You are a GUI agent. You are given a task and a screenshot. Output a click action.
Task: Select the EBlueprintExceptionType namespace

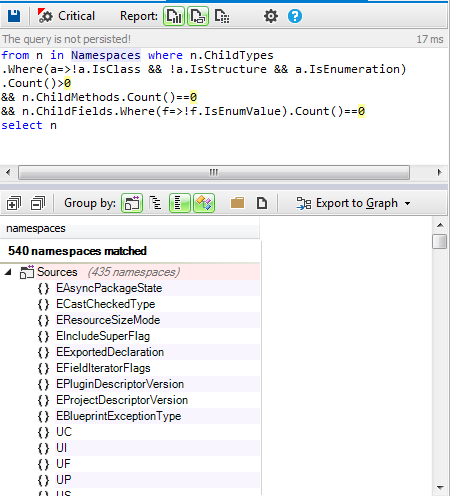[118, 416]
